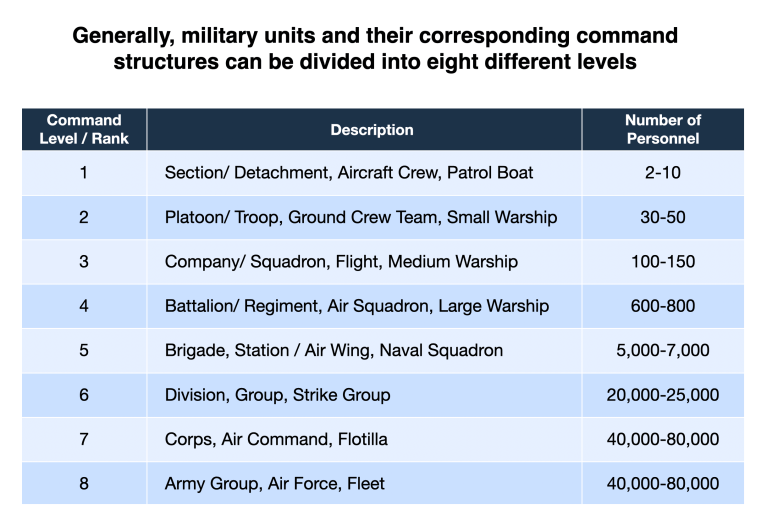767x527 pixels.
Task: Select the "5,000-7,000" personnel cell
Action: (662, 351)
